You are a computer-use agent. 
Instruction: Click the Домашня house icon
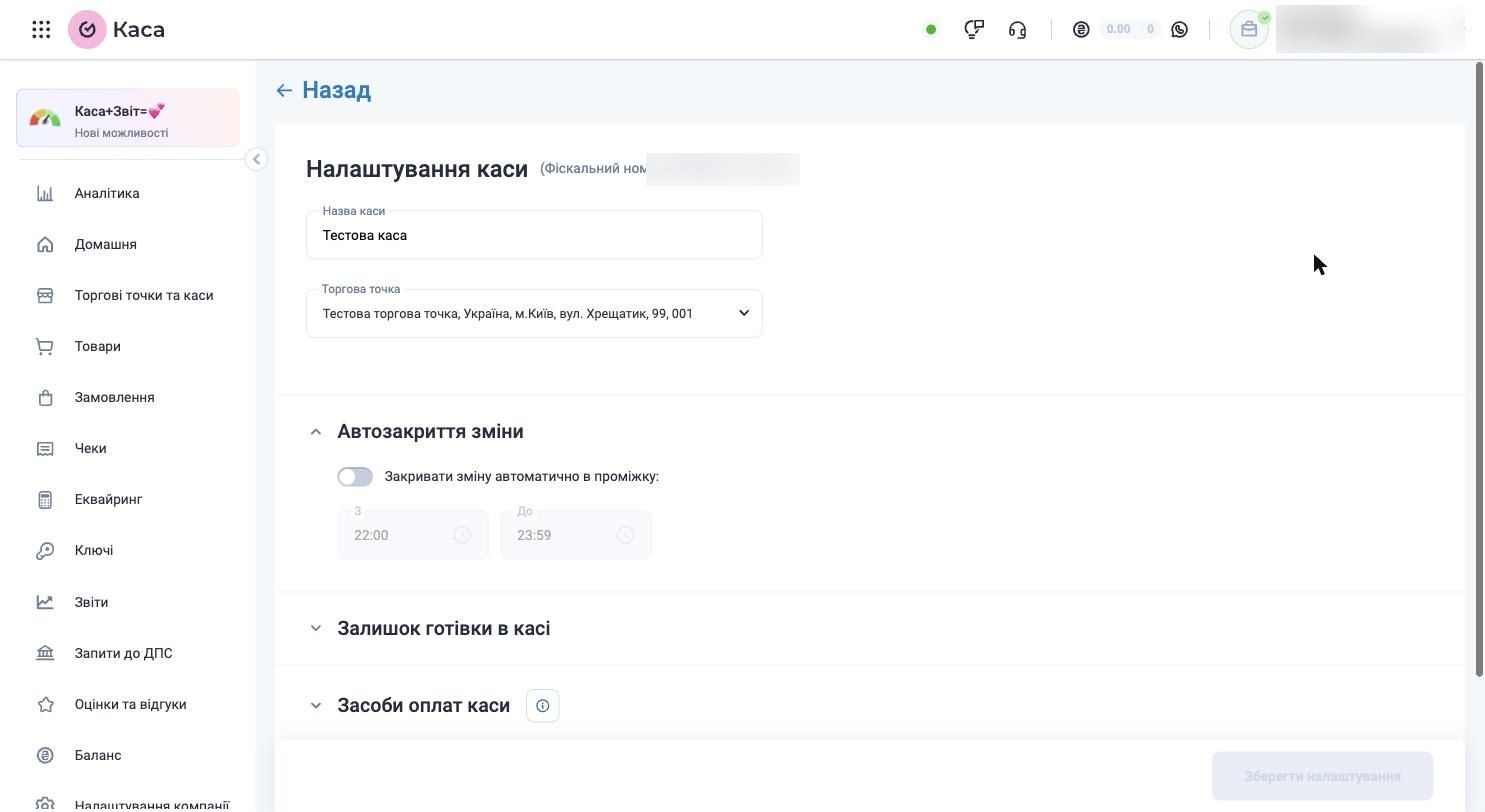click(45, 244)
